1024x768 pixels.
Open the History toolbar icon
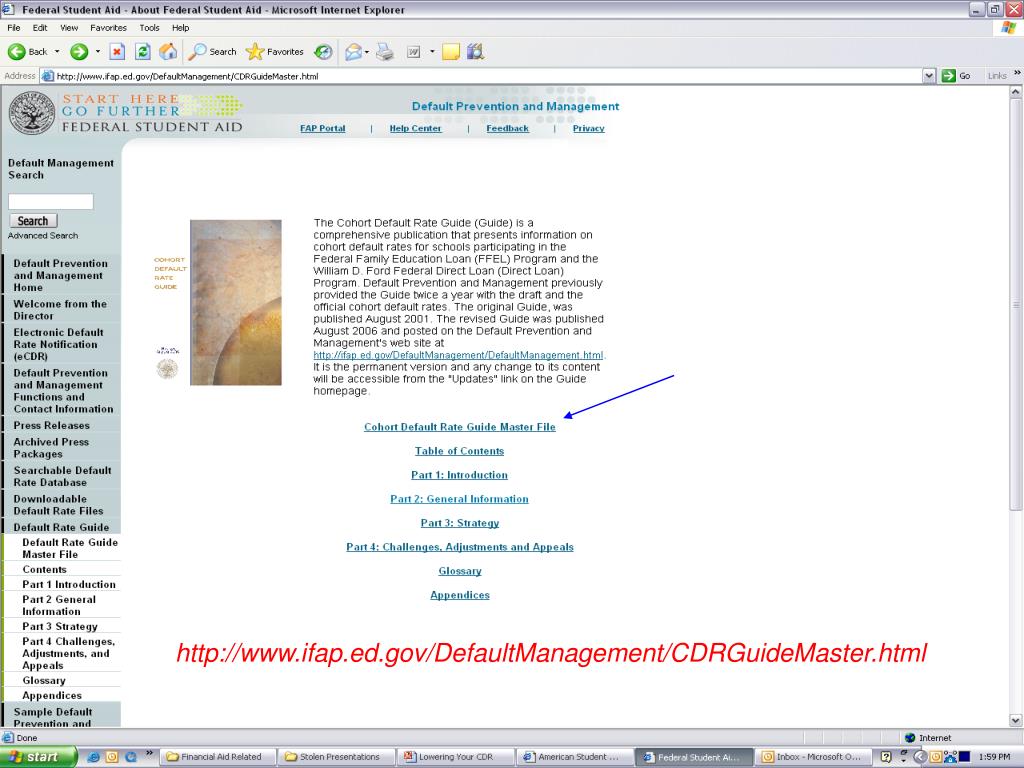[x=323, y=52]
